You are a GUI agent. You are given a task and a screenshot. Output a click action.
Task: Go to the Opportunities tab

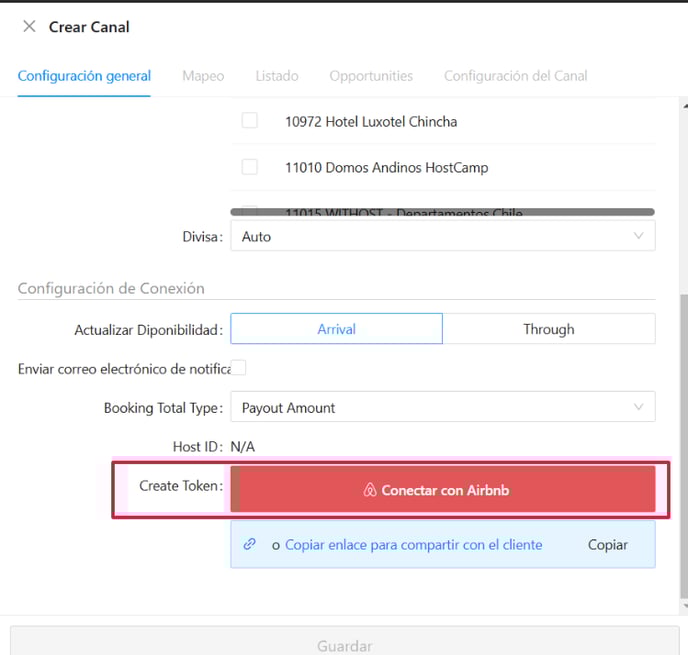(x=371, y=76)
